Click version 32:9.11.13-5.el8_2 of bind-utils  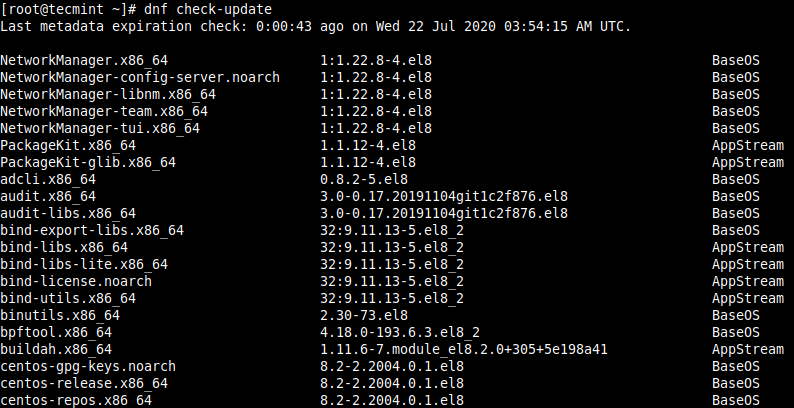point(392,299)
